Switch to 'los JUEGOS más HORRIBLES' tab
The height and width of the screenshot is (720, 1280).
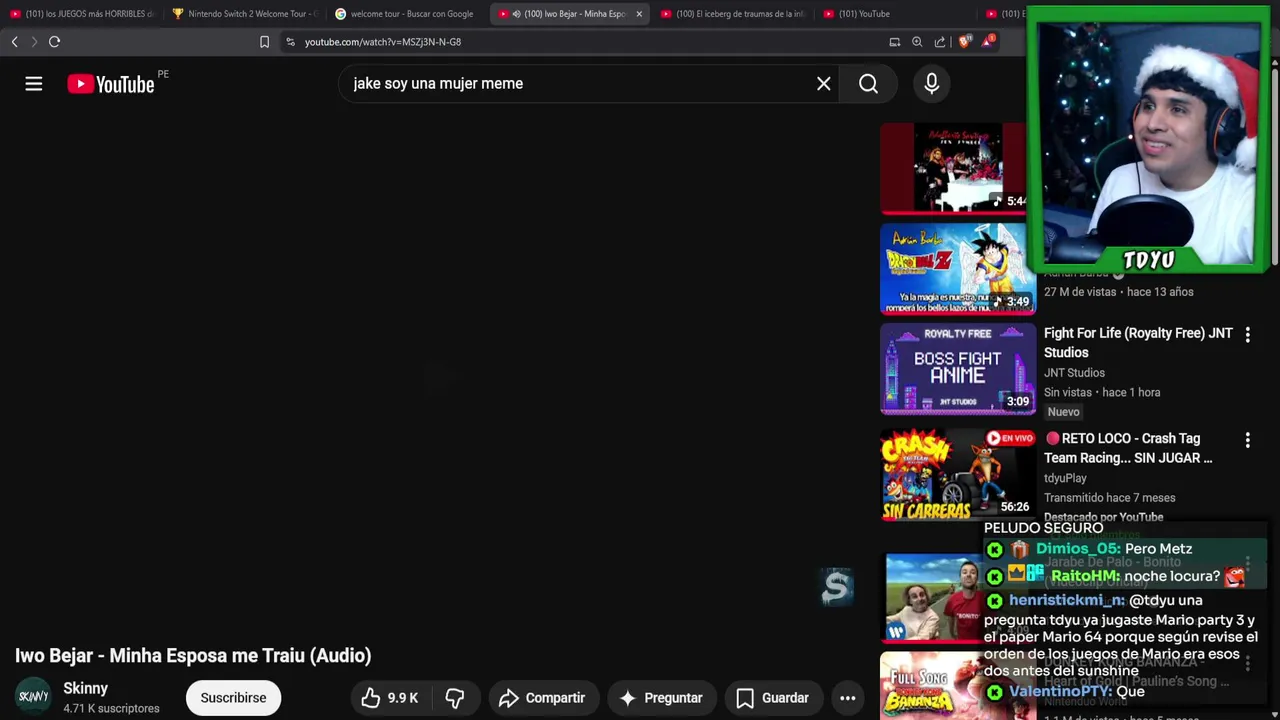coord(82,14)
